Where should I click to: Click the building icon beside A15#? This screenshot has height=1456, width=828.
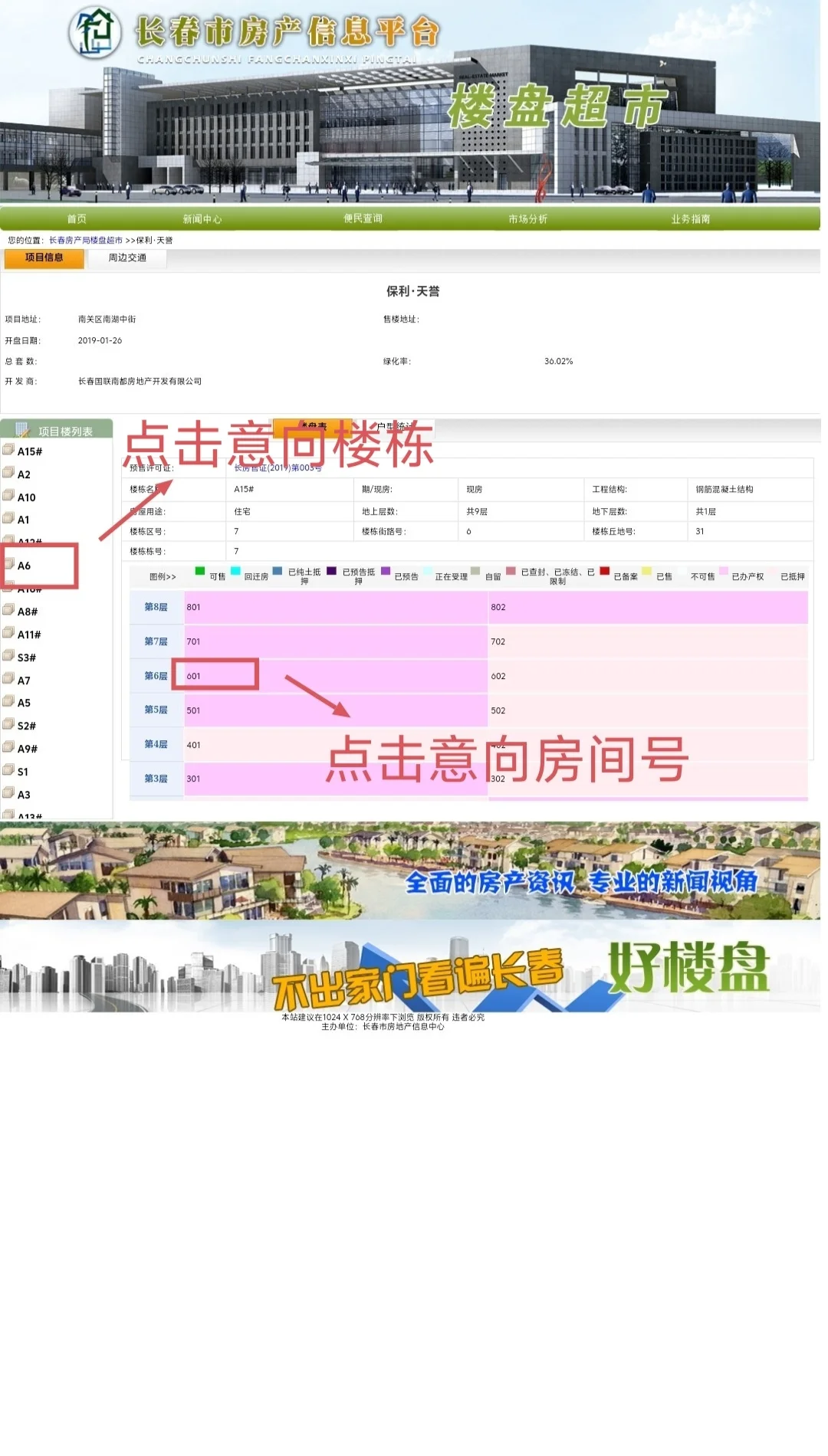8,450
